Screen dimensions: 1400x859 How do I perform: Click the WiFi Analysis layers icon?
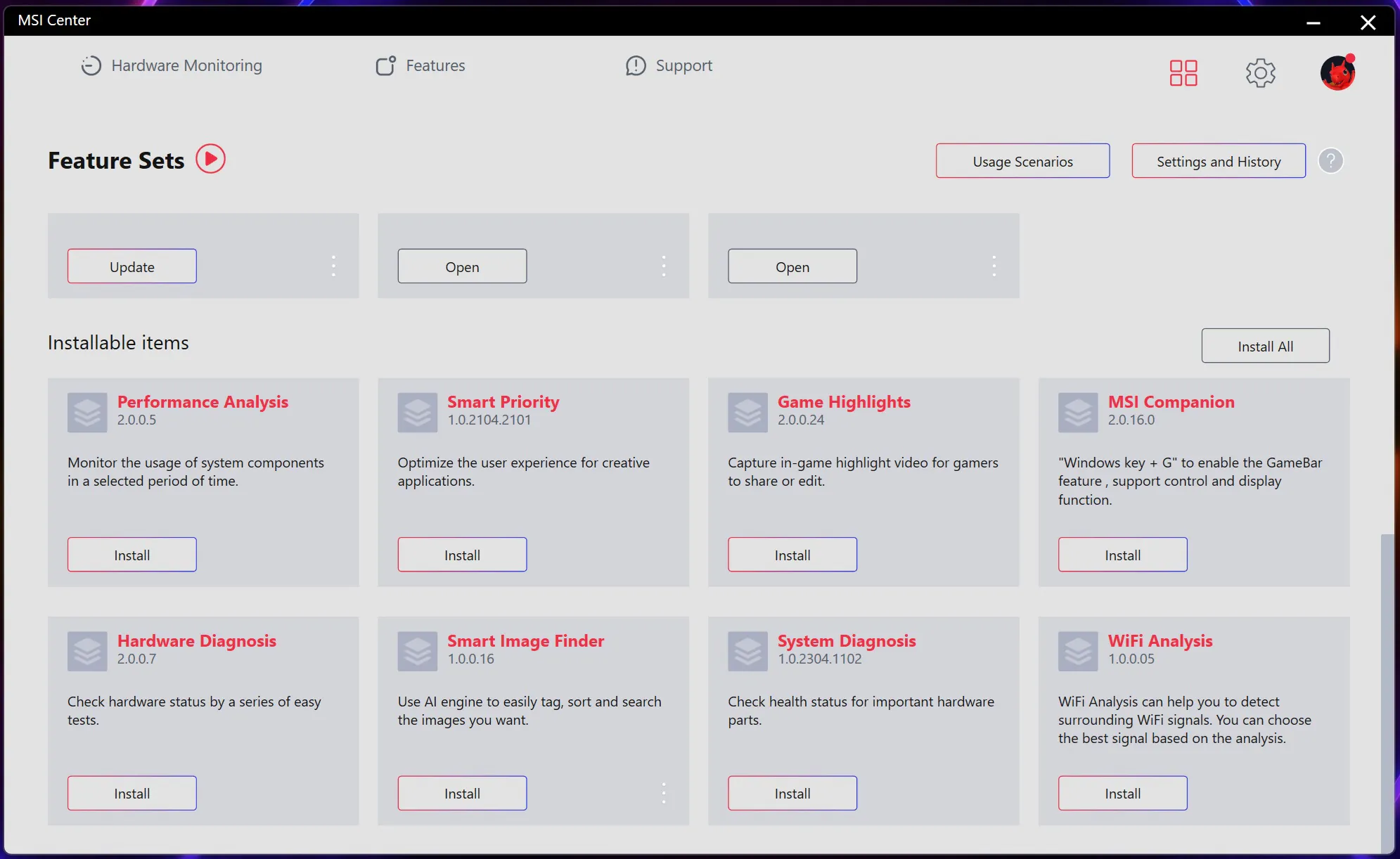pyautogui.click(x=1078, y=652)
